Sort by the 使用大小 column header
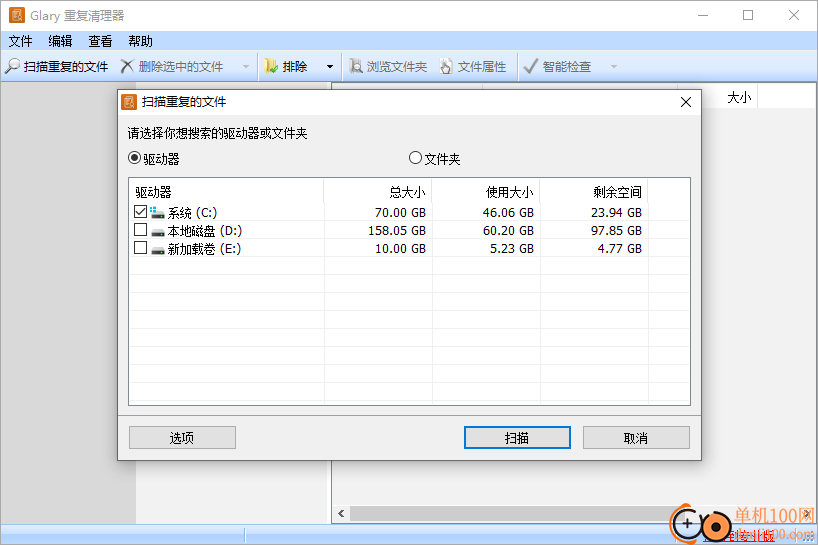818x545 pixels. click(486, 192)
